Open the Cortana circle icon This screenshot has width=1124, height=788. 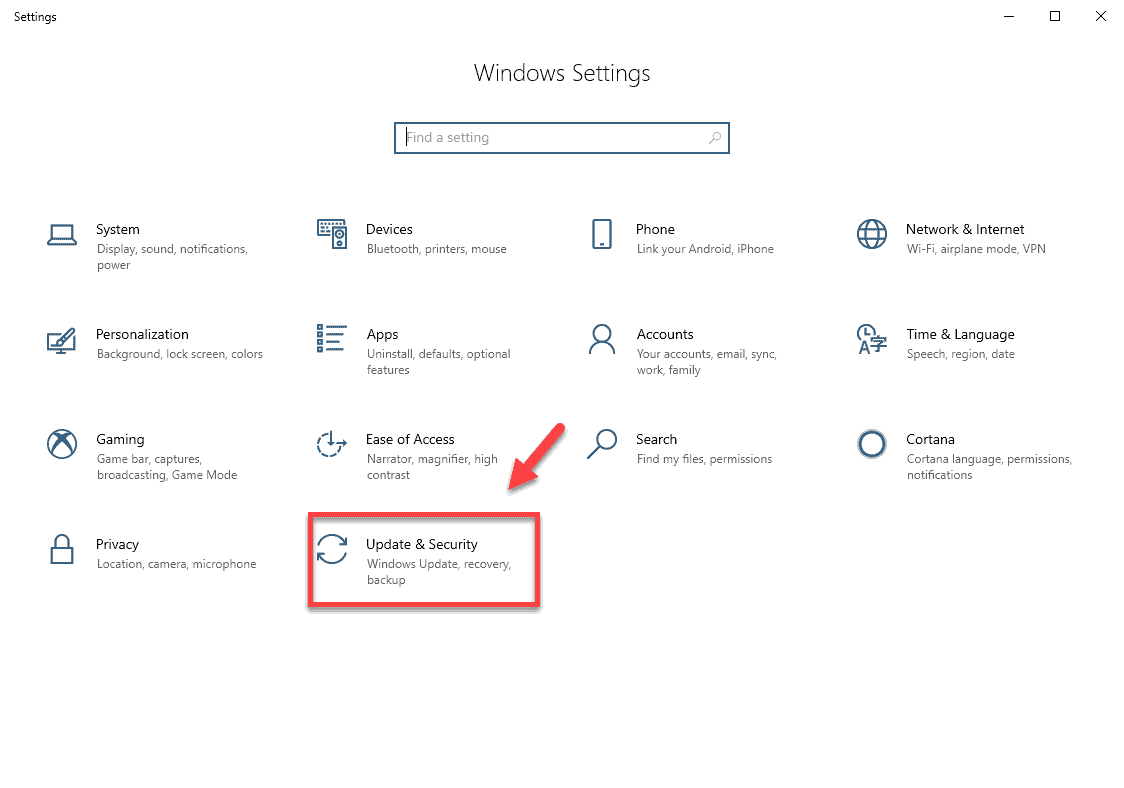pyautogui.click(x=872, y=444)
